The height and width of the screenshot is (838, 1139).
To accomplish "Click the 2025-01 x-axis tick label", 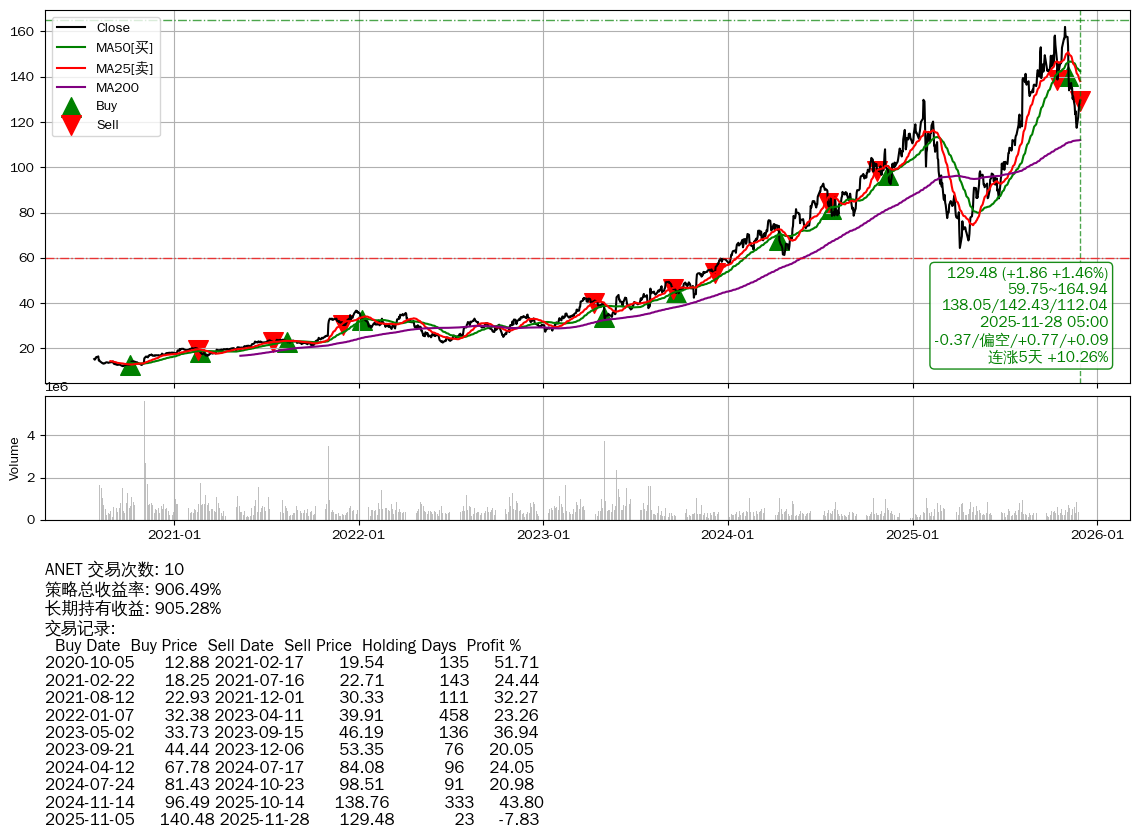I will tap(913, 535).
